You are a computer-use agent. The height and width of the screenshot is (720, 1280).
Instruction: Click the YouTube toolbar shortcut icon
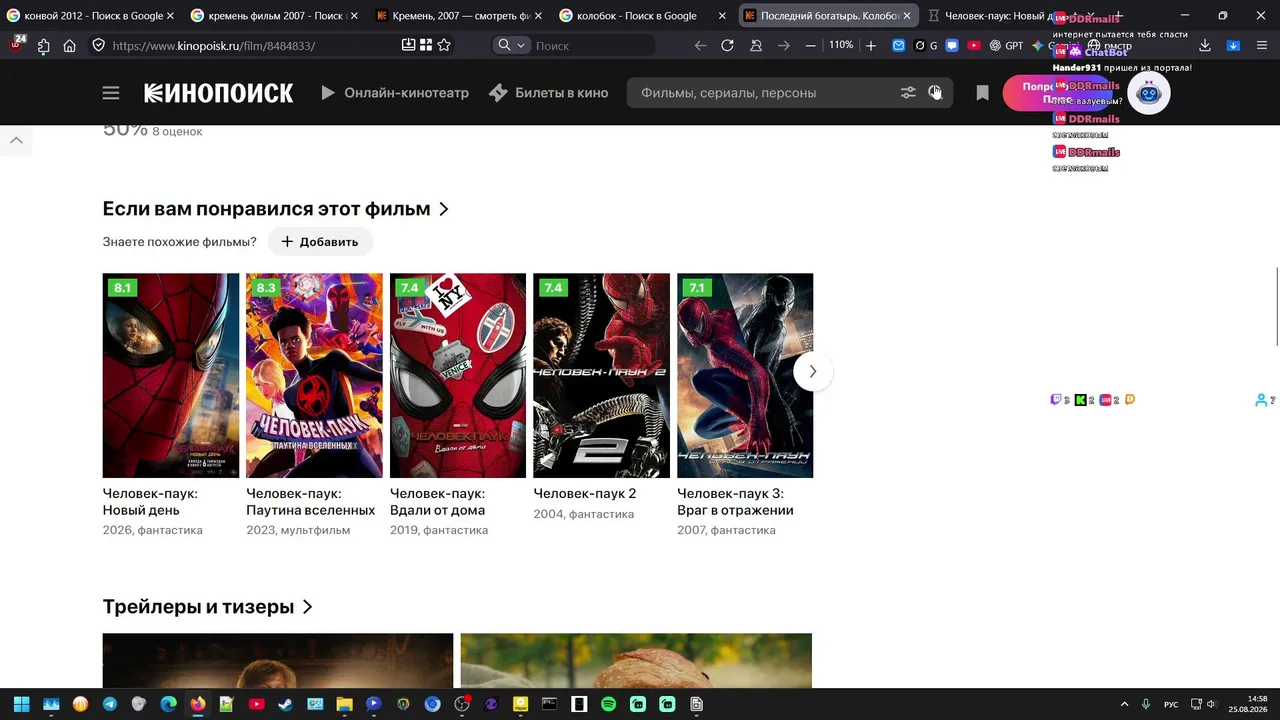coord(974,45)
